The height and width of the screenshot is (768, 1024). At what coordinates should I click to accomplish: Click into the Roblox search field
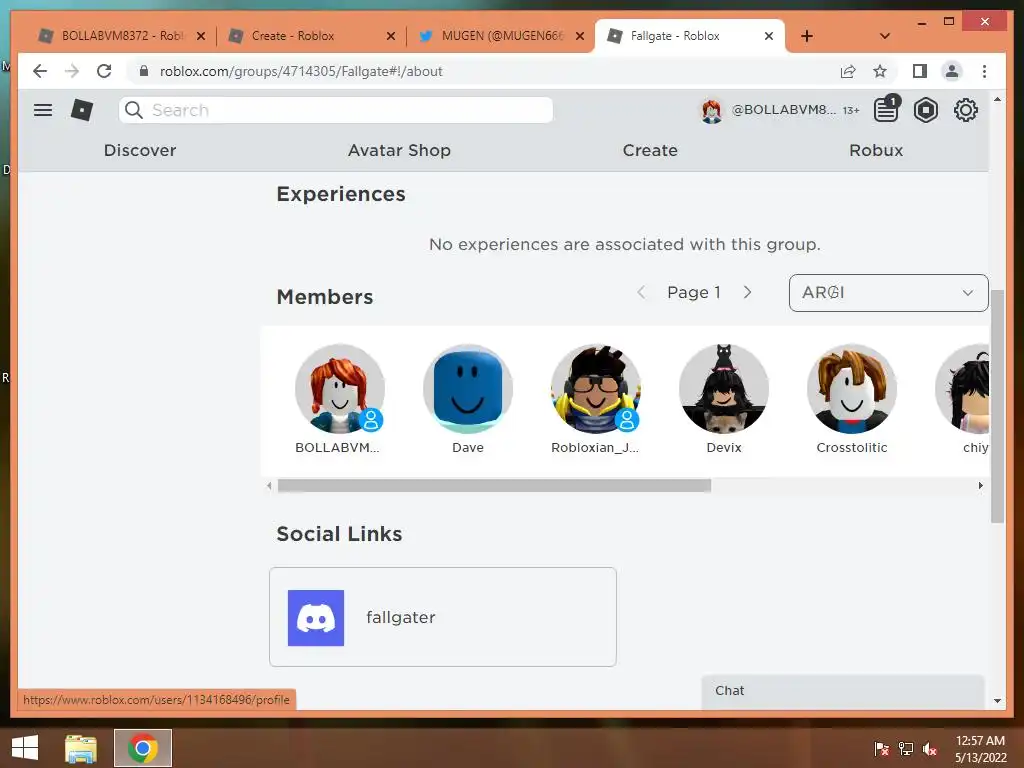point(336,110)
